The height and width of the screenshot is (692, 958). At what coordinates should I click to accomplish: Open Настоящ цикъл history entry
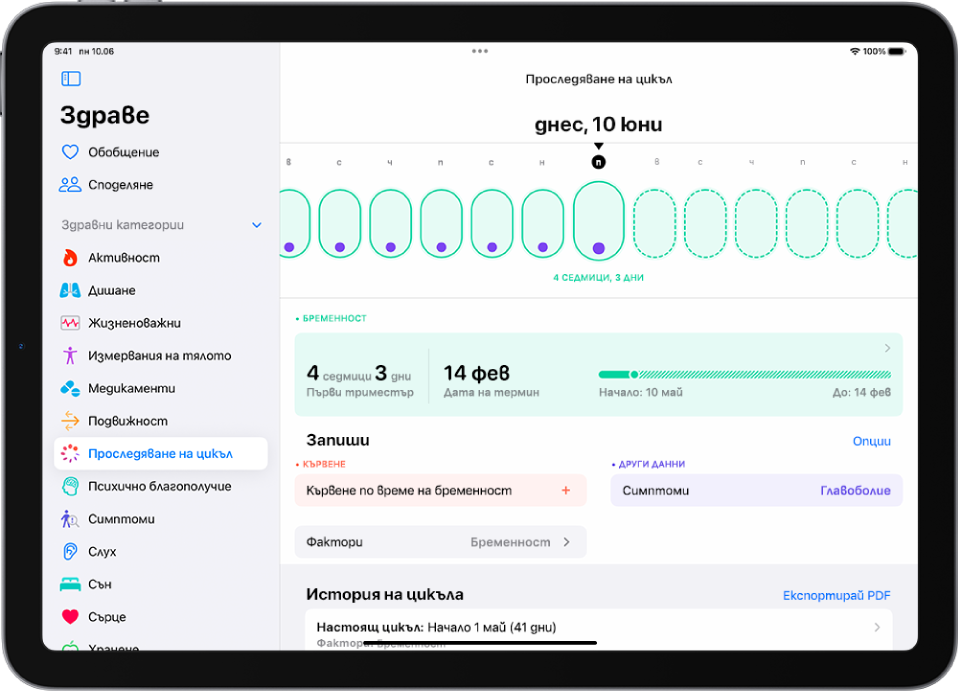pyautogui.click(x=599, y=630)
